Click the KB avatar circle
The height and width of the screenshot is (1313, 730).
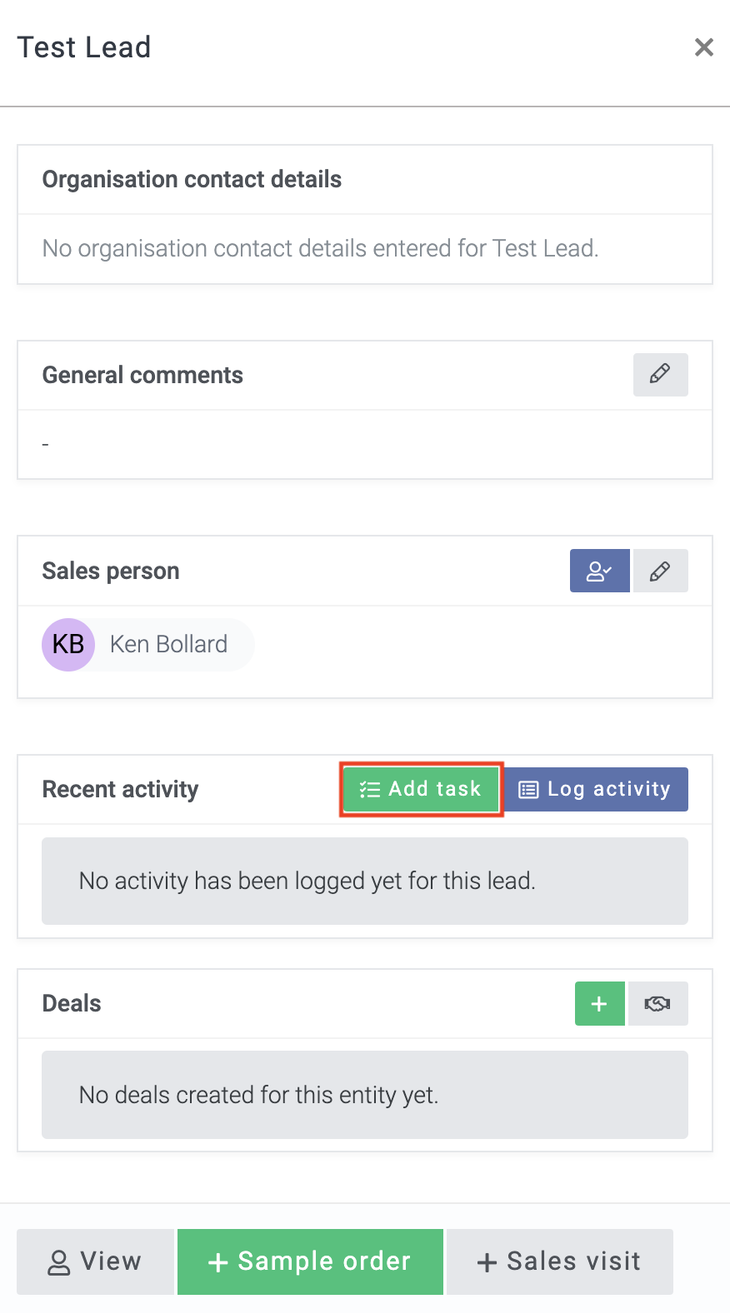(68, 644)
